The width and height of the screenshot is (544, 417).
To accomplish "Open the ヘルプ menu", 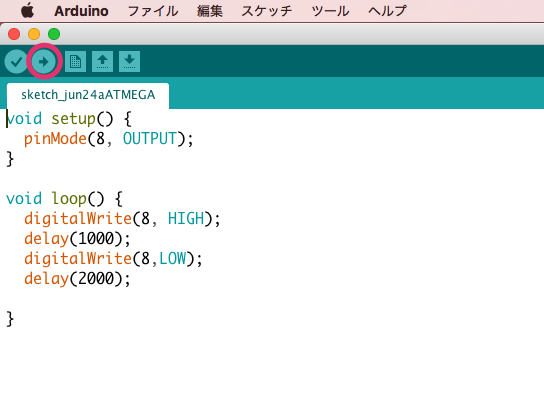I will [387, 11].
